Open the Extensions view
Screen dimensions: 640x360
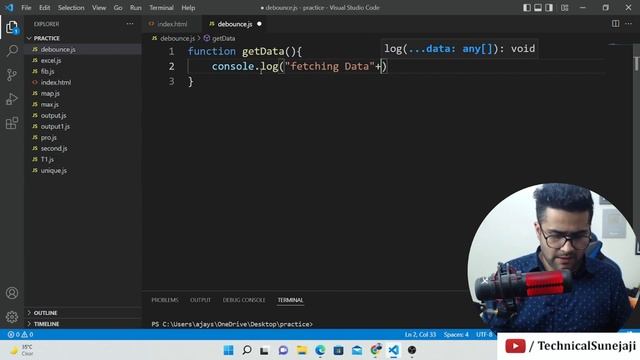click(x=12, y=123)
